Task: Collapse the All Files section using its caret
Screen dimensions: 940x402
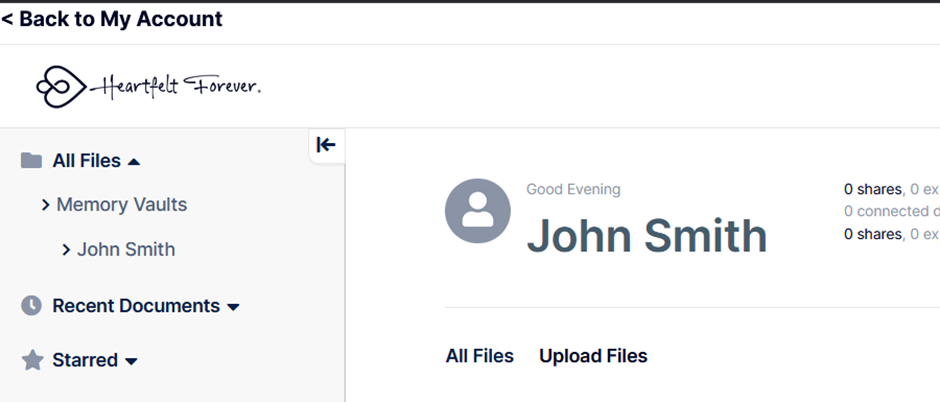Action: pyautogui.click(x=135, y=162)
